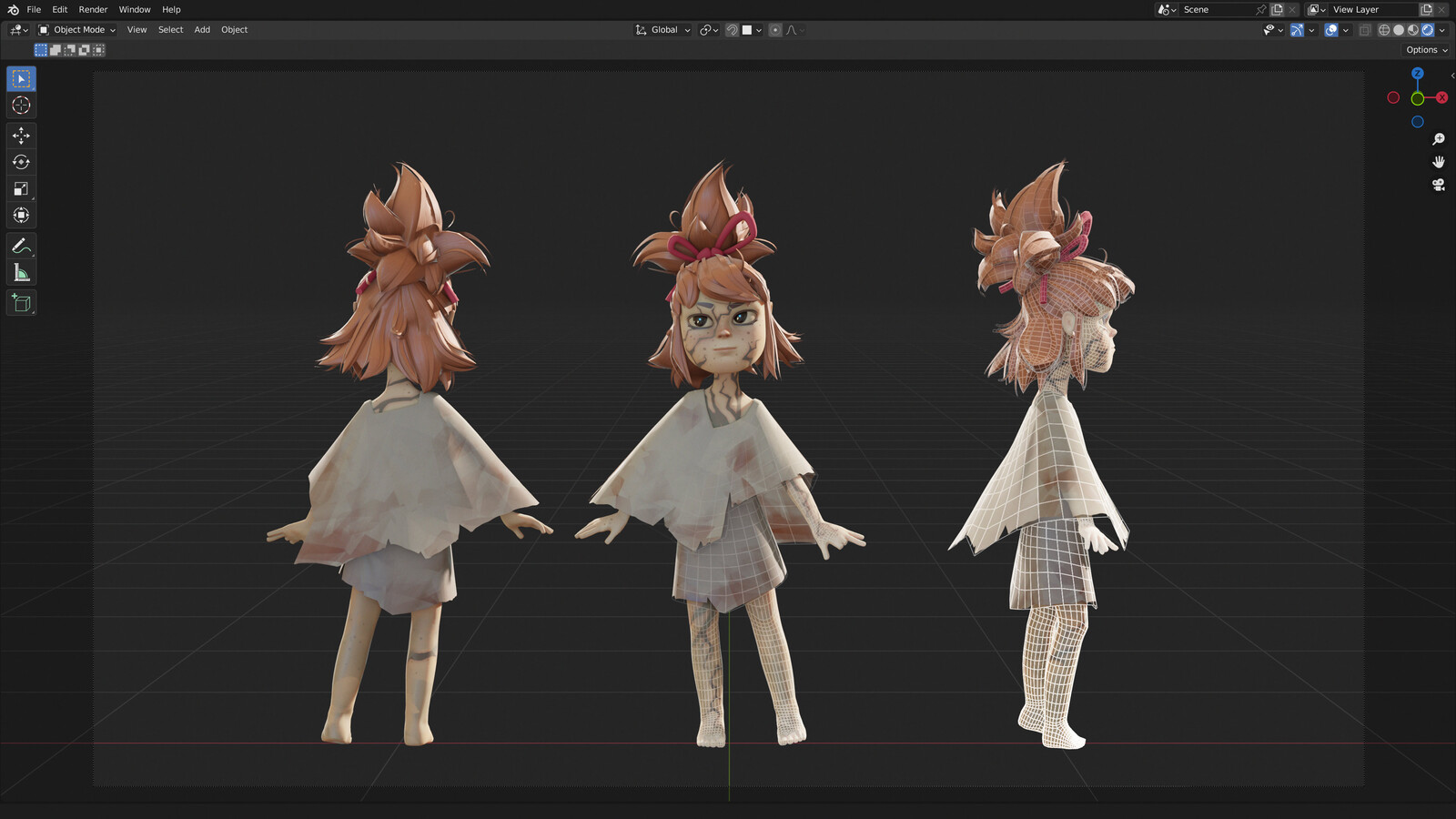
Task: Open the Help menu
Action: tap(171, 9)
